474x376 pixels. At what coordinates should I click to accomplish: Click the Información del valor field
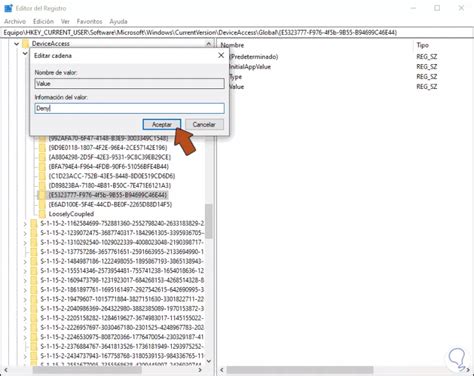point(129,108)
